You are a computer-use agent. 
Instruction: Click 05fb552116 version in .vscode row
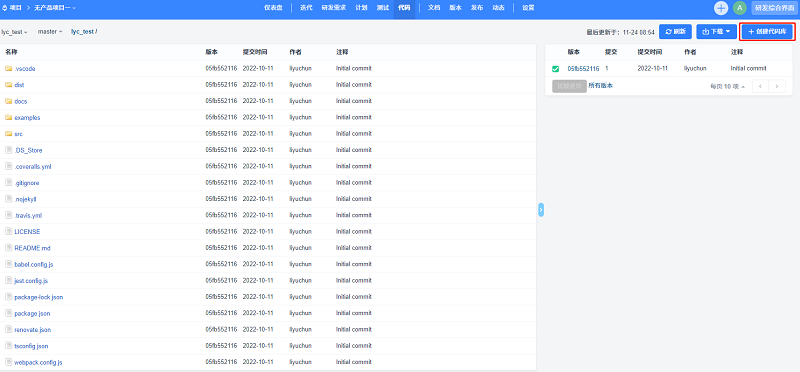[x=221, y=68]
